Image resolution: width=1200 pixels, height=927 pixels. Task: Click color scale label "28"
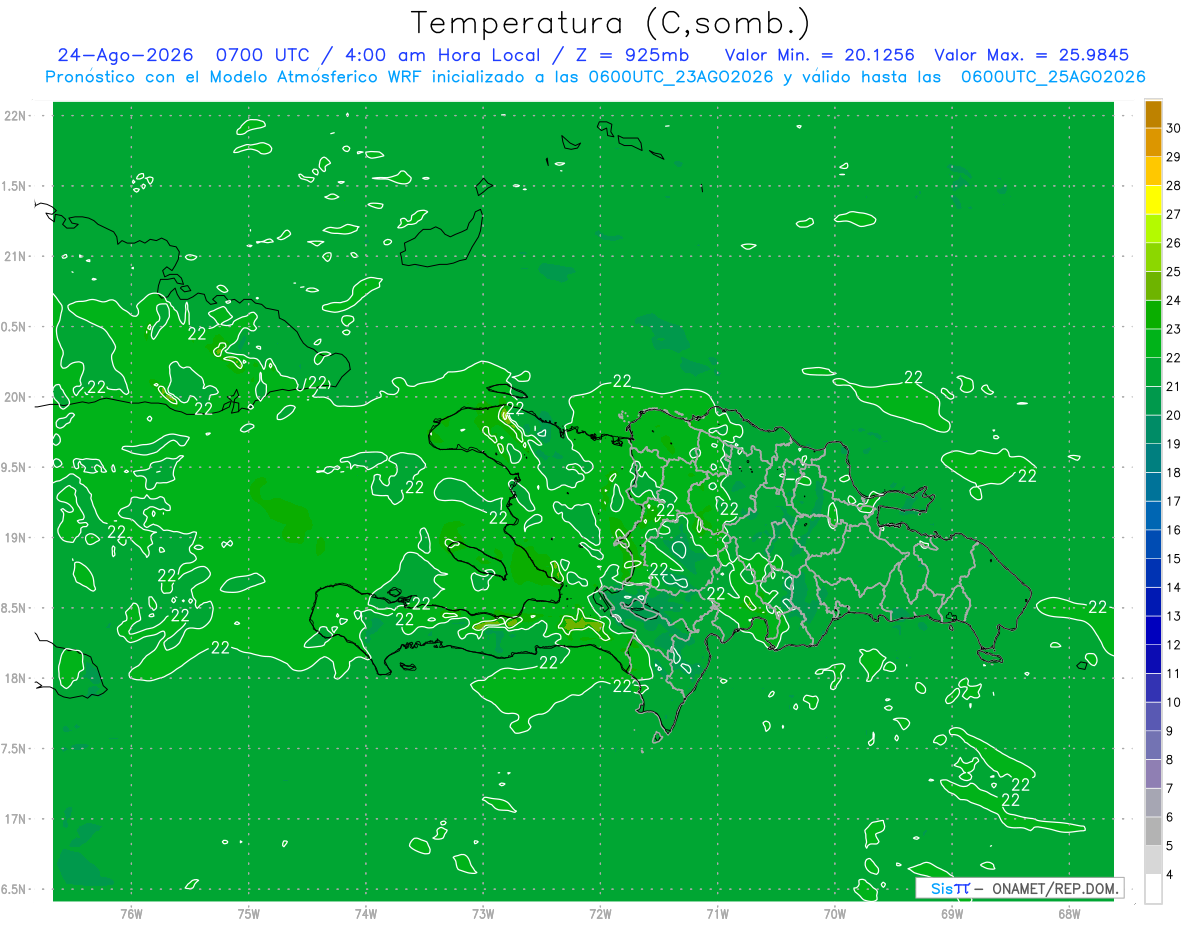1174,186
